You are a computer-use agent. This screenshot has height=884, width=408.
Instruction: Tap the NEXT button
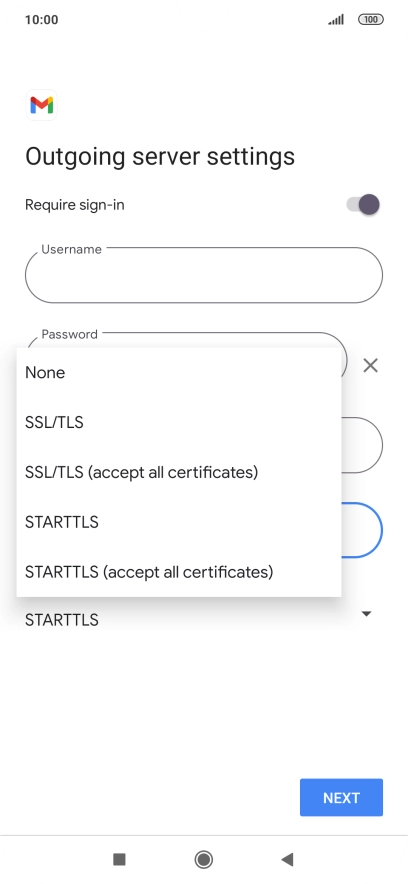pos(342,797)
